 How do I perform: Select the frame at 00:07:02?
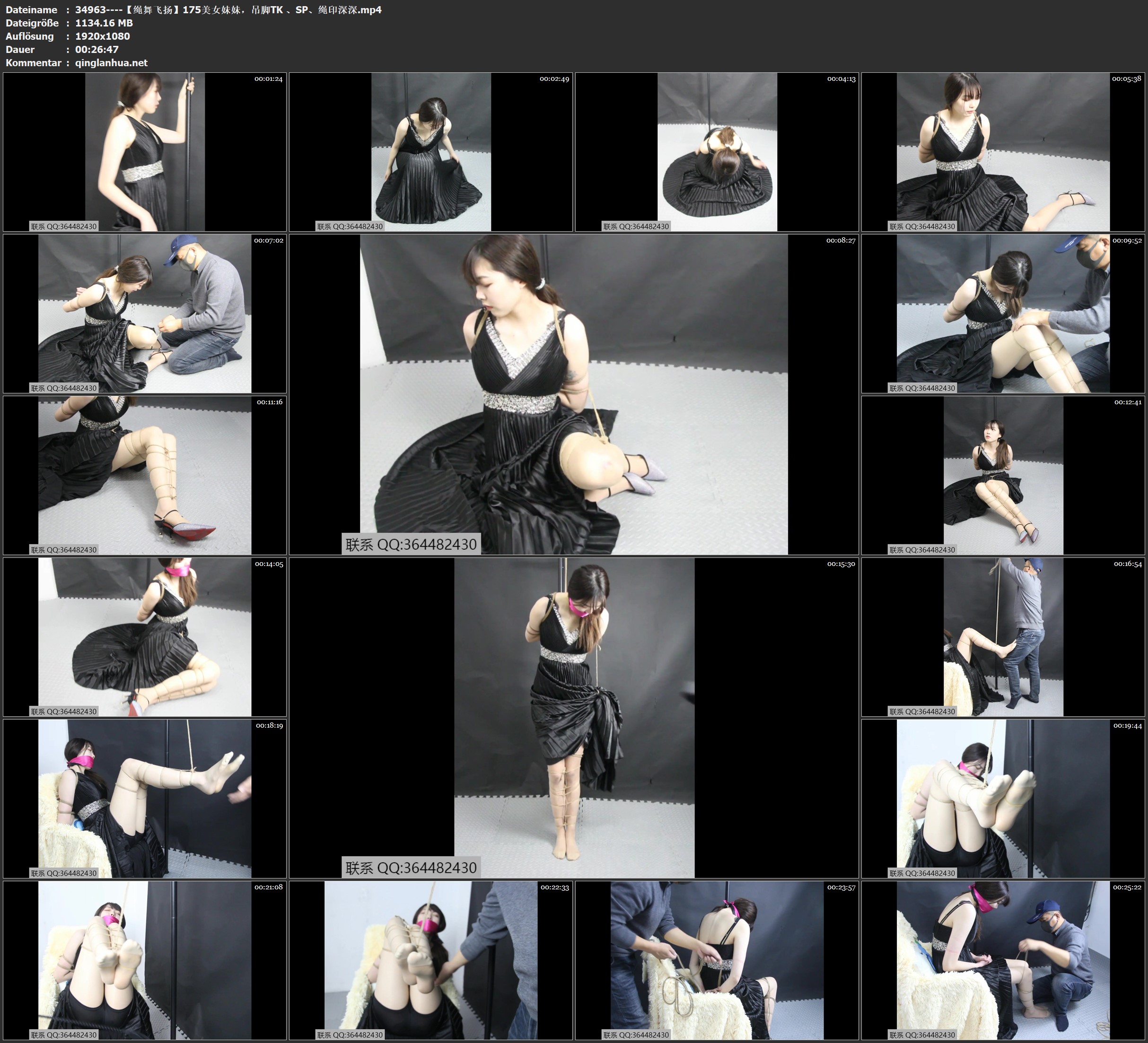coord(145,313)
